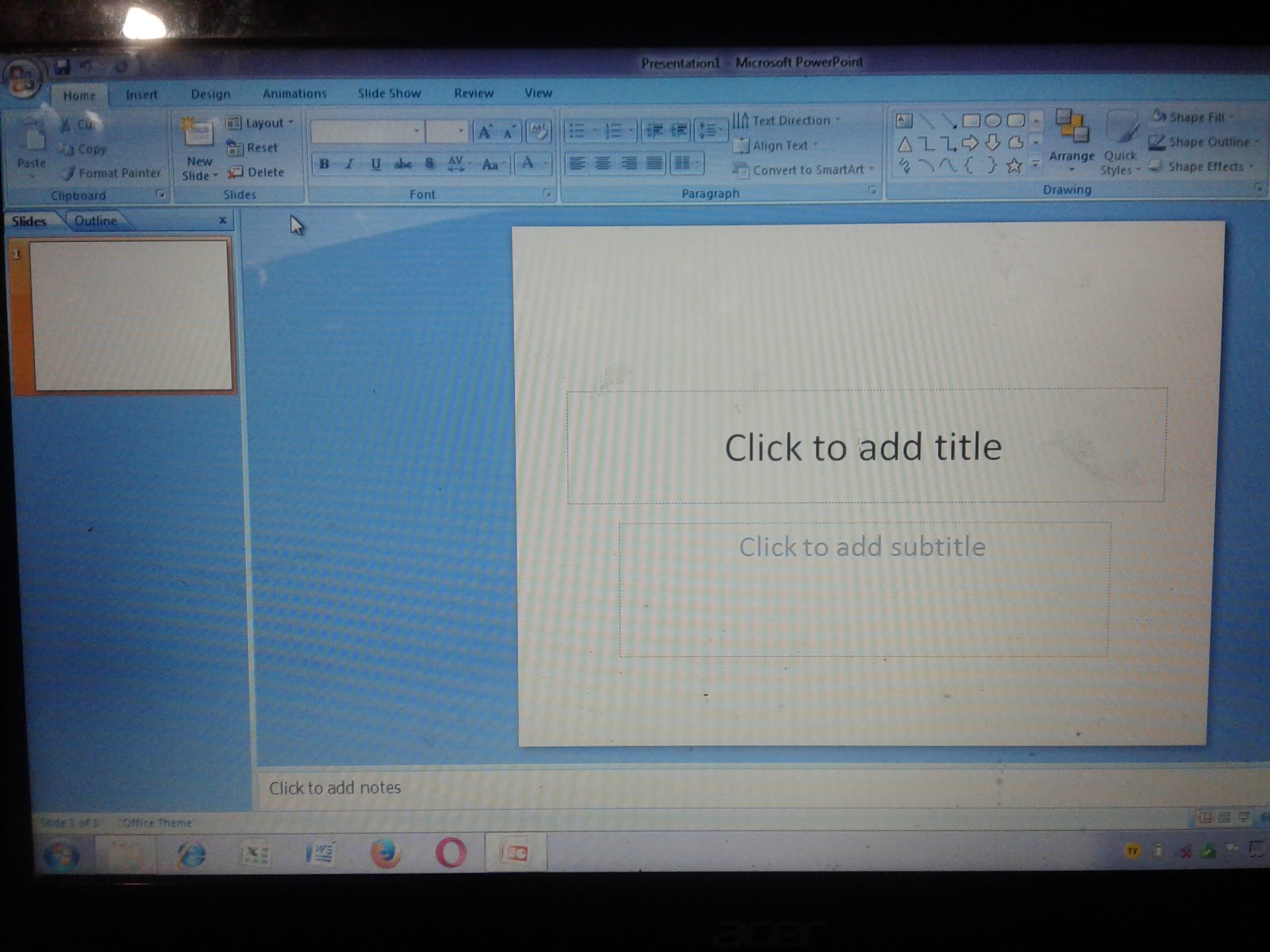Screen dimensions: 1270x952
Task: Increase the list indent level
Action: (679, 131)
